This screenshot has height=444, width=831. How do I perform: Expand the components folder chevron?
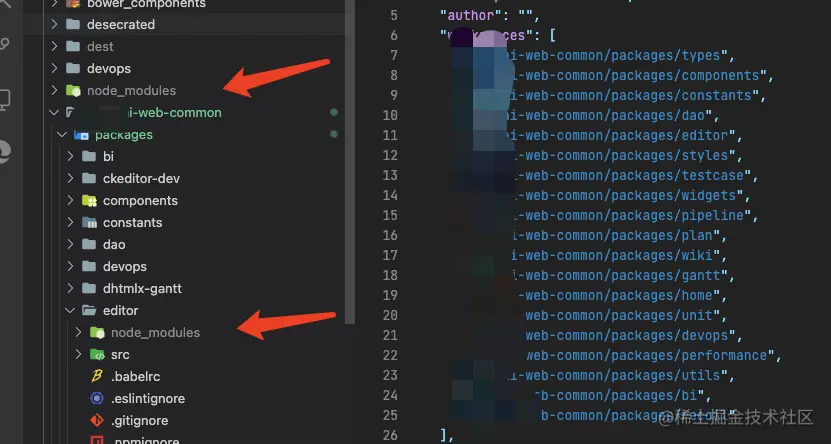(70, 201)
